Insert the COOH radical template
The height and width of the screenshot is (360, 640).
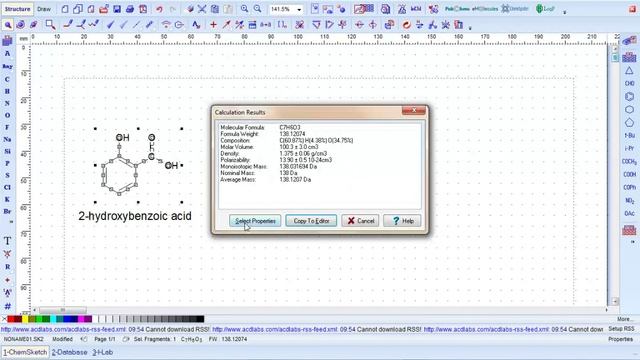pyautogui.click(x=629, y=174)
